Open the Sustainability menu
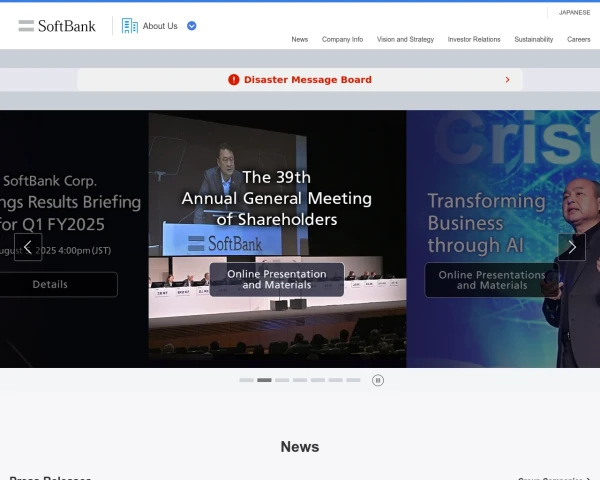 533,39
